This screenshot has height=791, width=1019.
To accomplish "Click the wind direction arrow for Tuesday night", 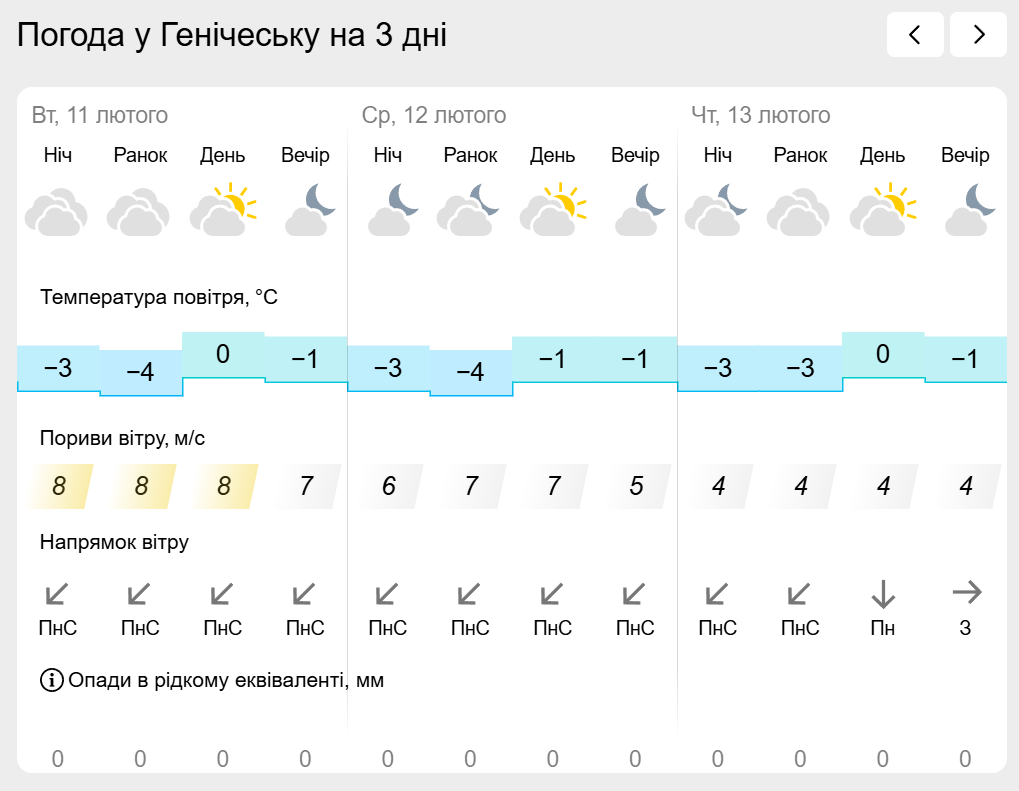I will [57, 593].
